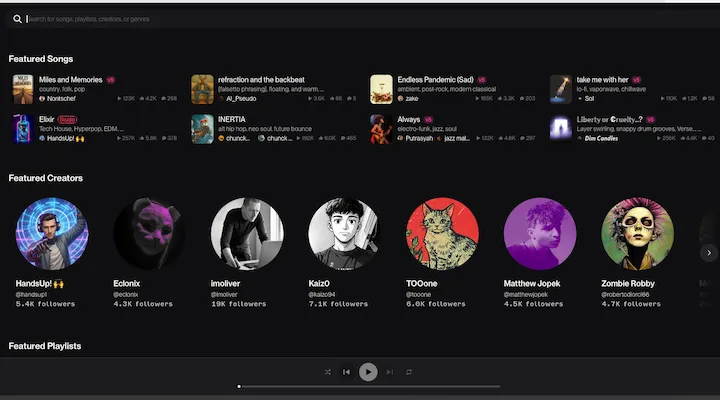720x400 pixels.
Task: Click '19K followers' under imoliver
Action: [x=238, y=304]
